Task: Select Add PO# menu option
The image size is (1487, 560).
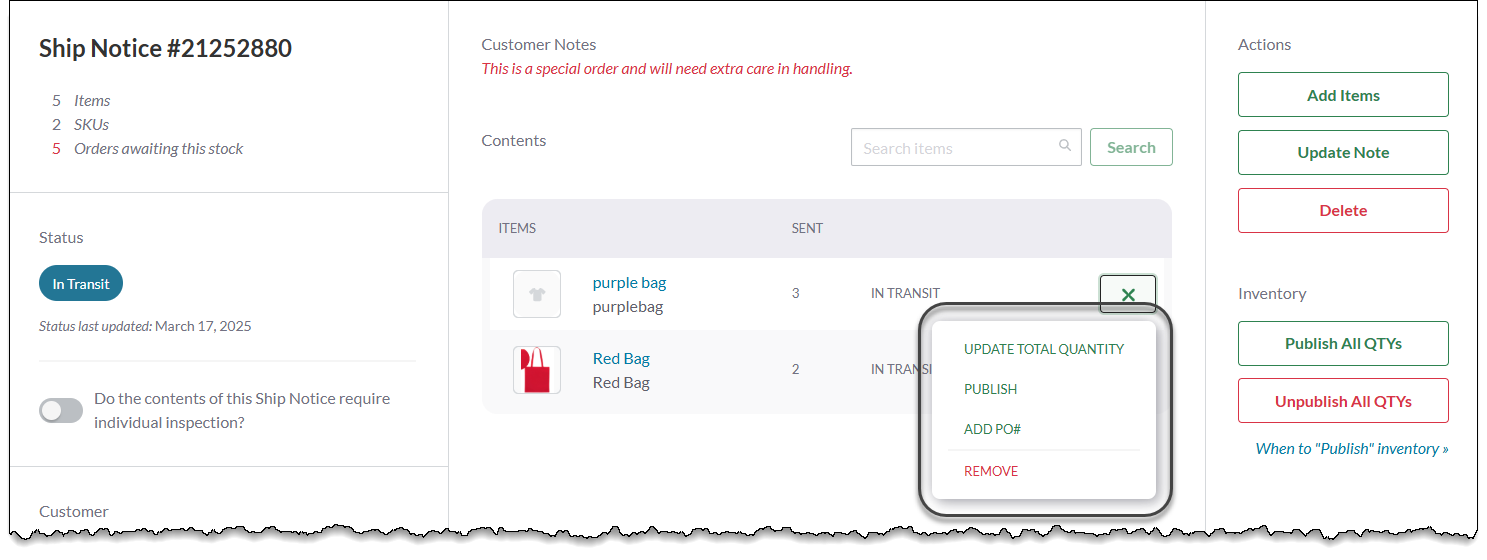Action: pyautogui.click(x=992, y=429)
